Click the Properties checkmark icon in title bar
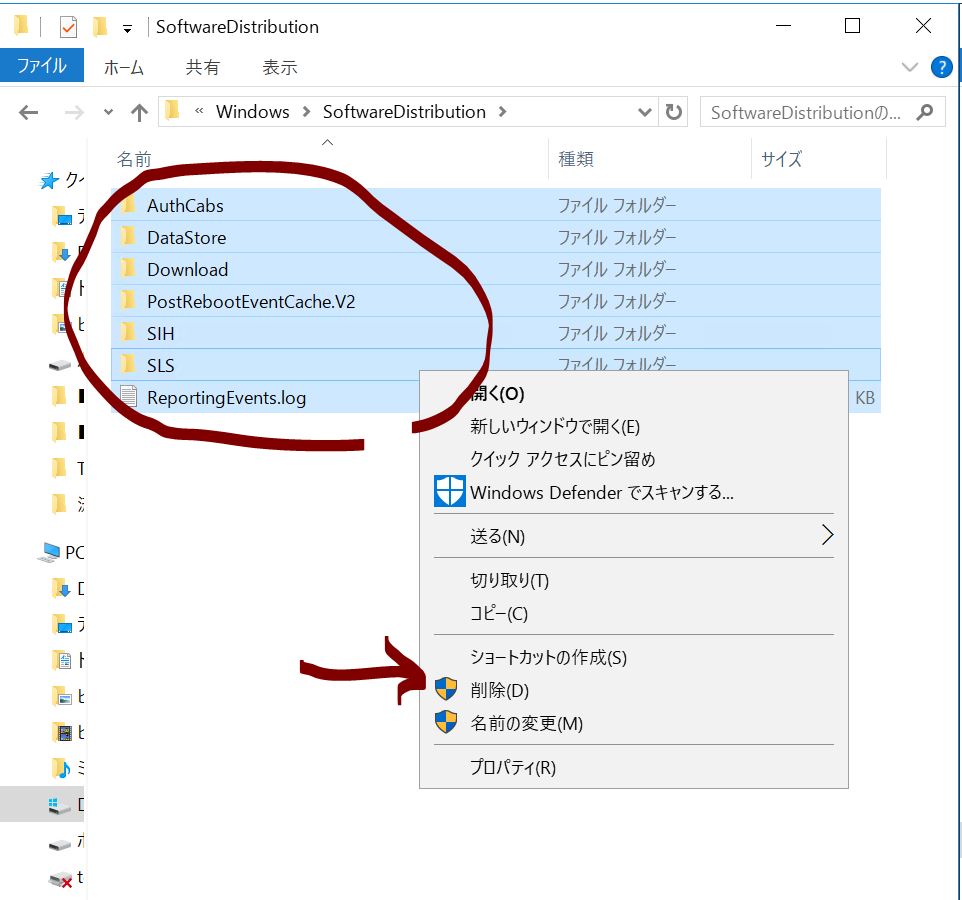This screenshot has width=962, height=900. coord(68,27)
